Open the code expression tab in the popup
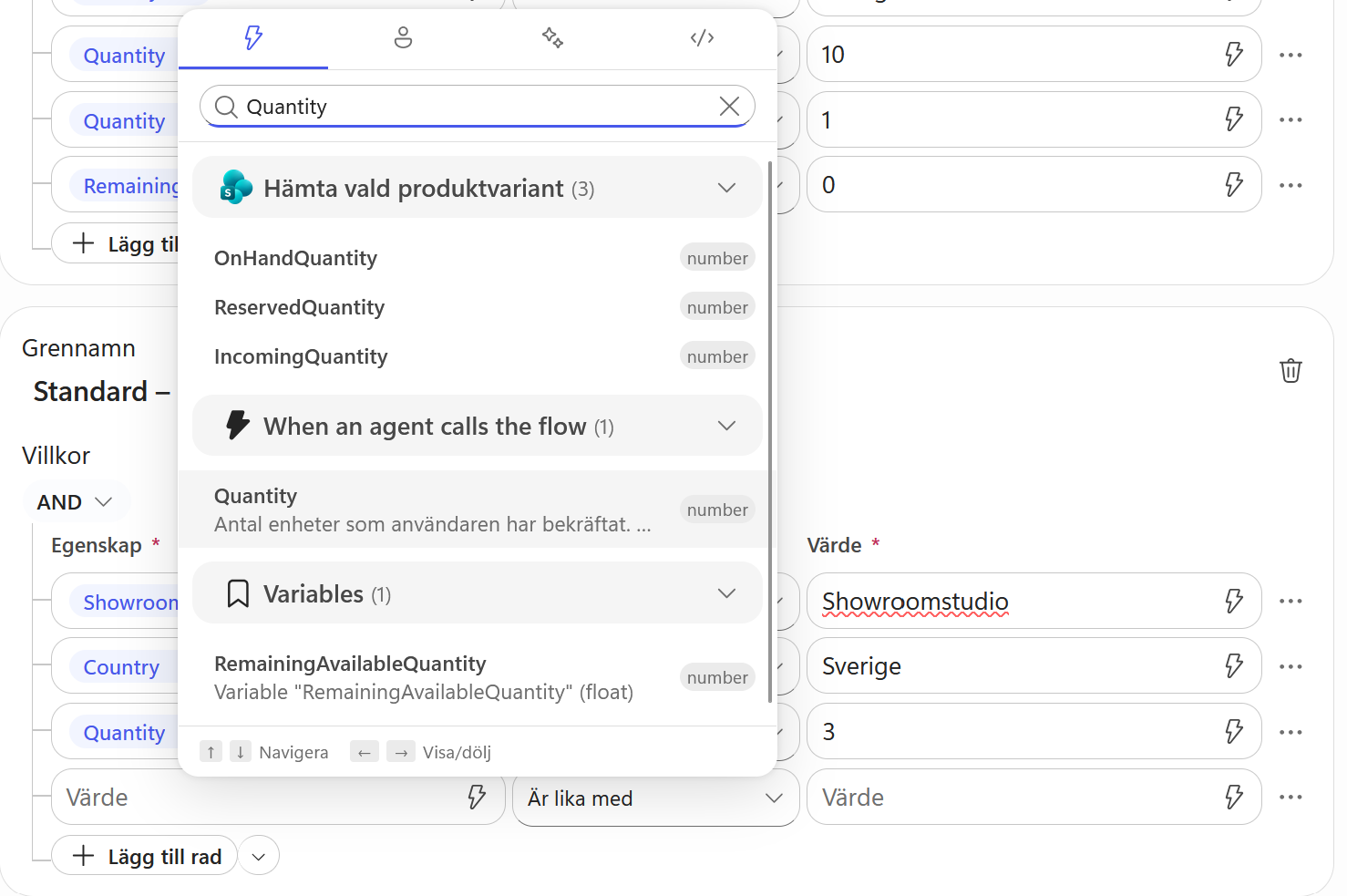This screenshot has width=1347, height=896. point(702,38)
